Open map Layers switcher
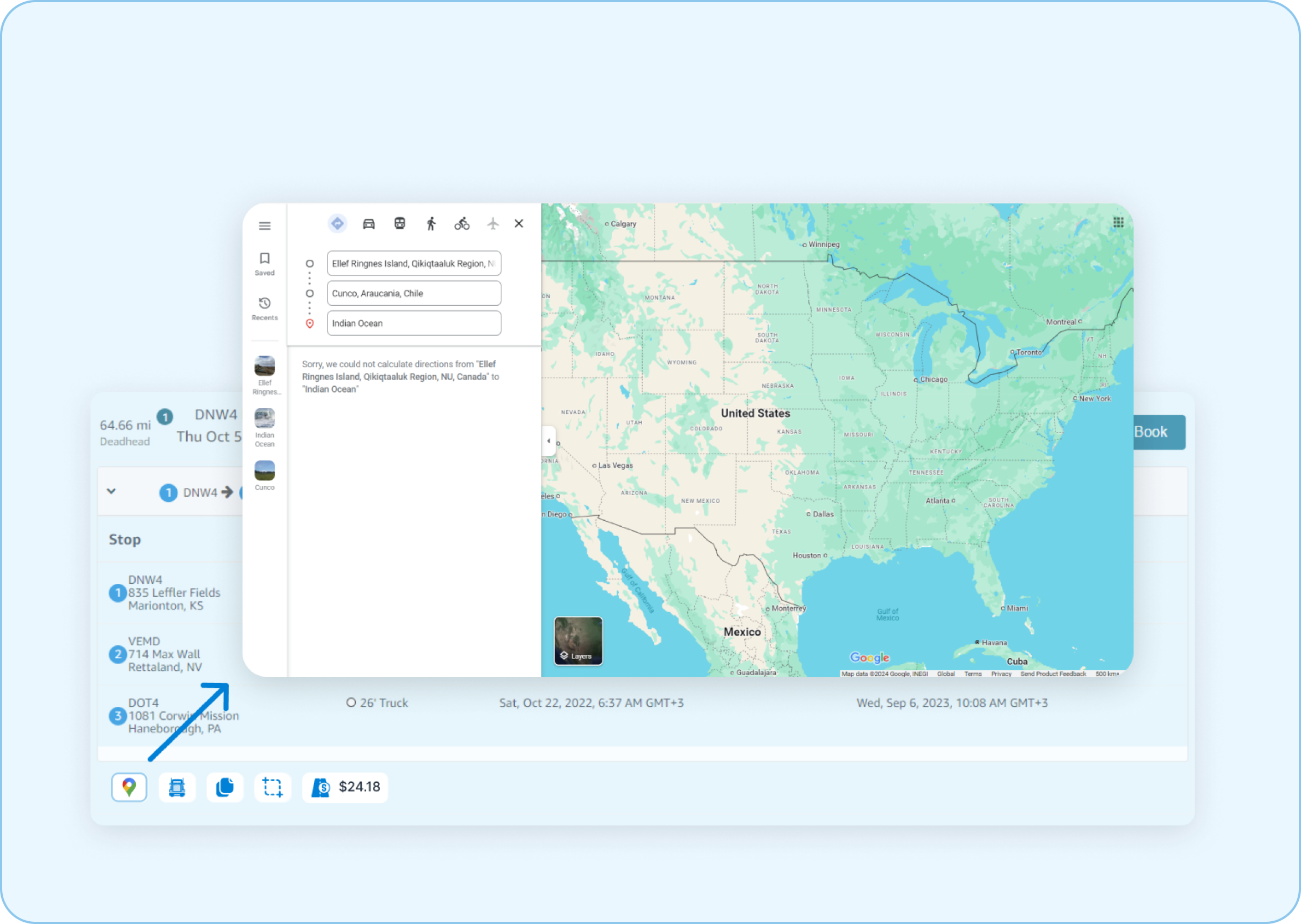This screenshot has height=924, width=1301. [578, 641]
